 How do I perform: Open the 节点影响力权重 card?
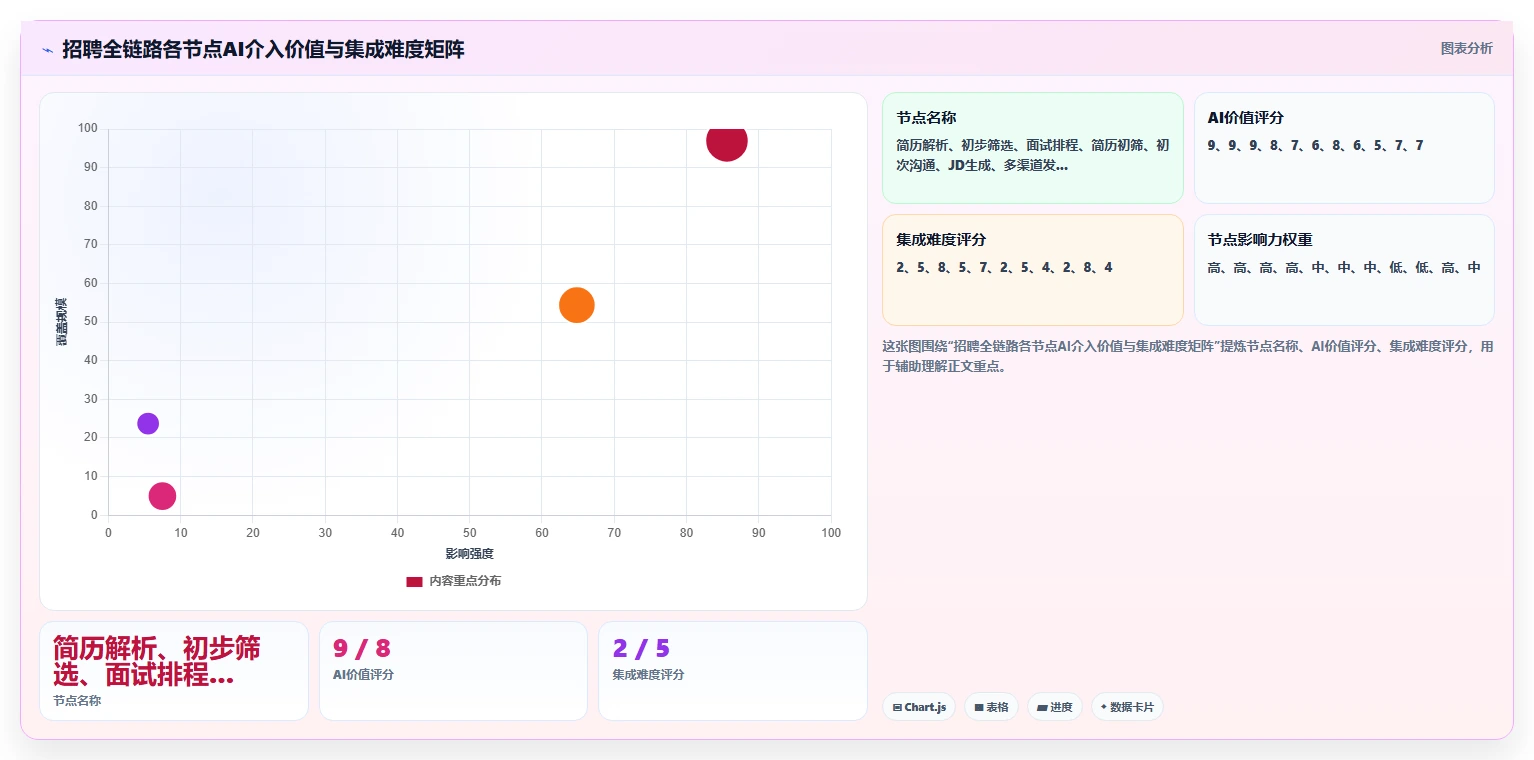1344,270
